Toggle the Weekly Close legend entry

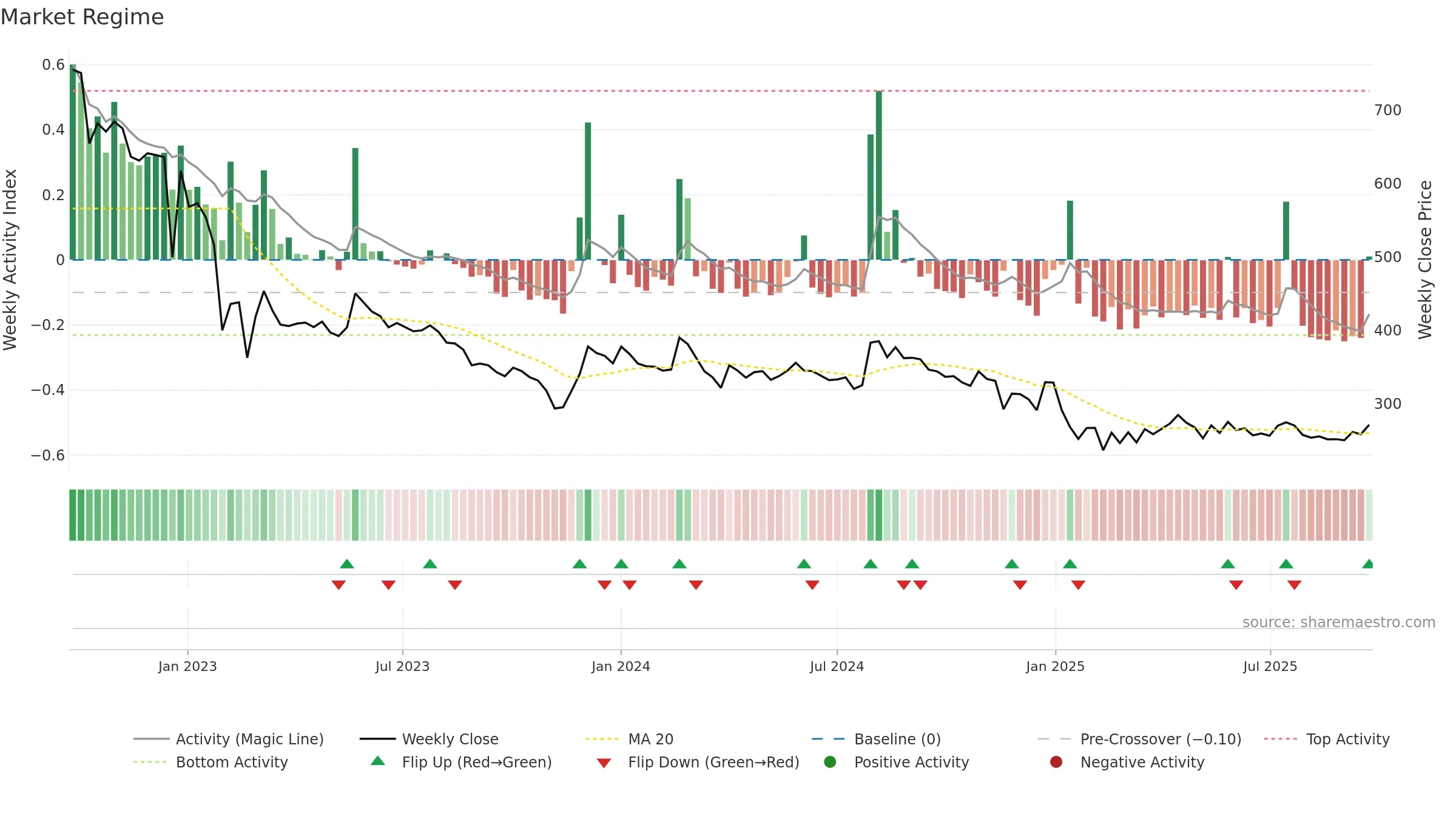click(429, 739)
